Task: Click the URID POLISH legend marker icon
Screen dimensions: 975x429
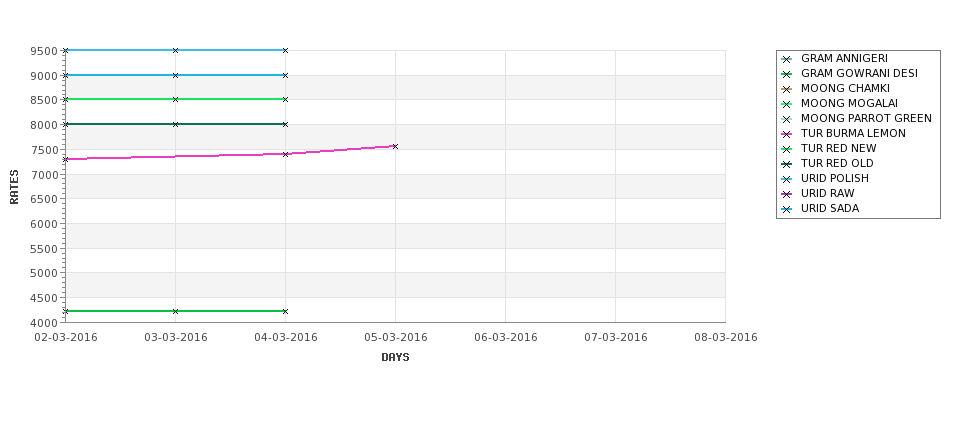Action: pos(787,179)
